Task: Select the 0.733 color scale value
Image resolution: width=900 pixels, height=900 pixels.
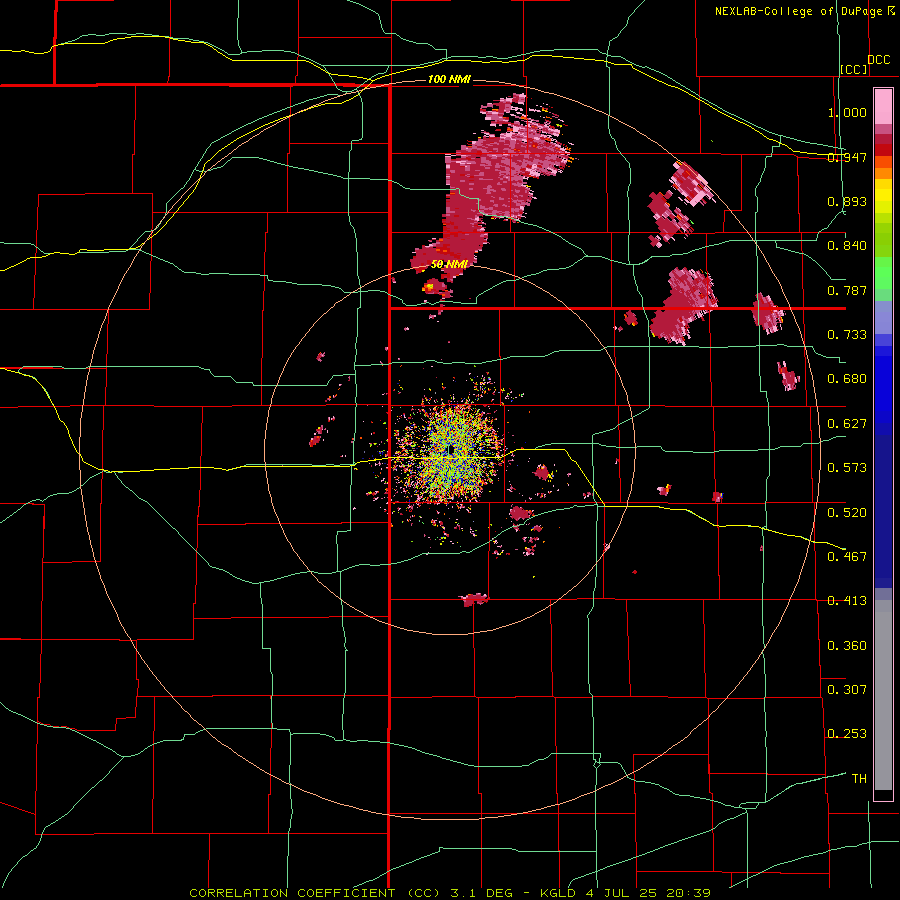Action: point(847,335)
